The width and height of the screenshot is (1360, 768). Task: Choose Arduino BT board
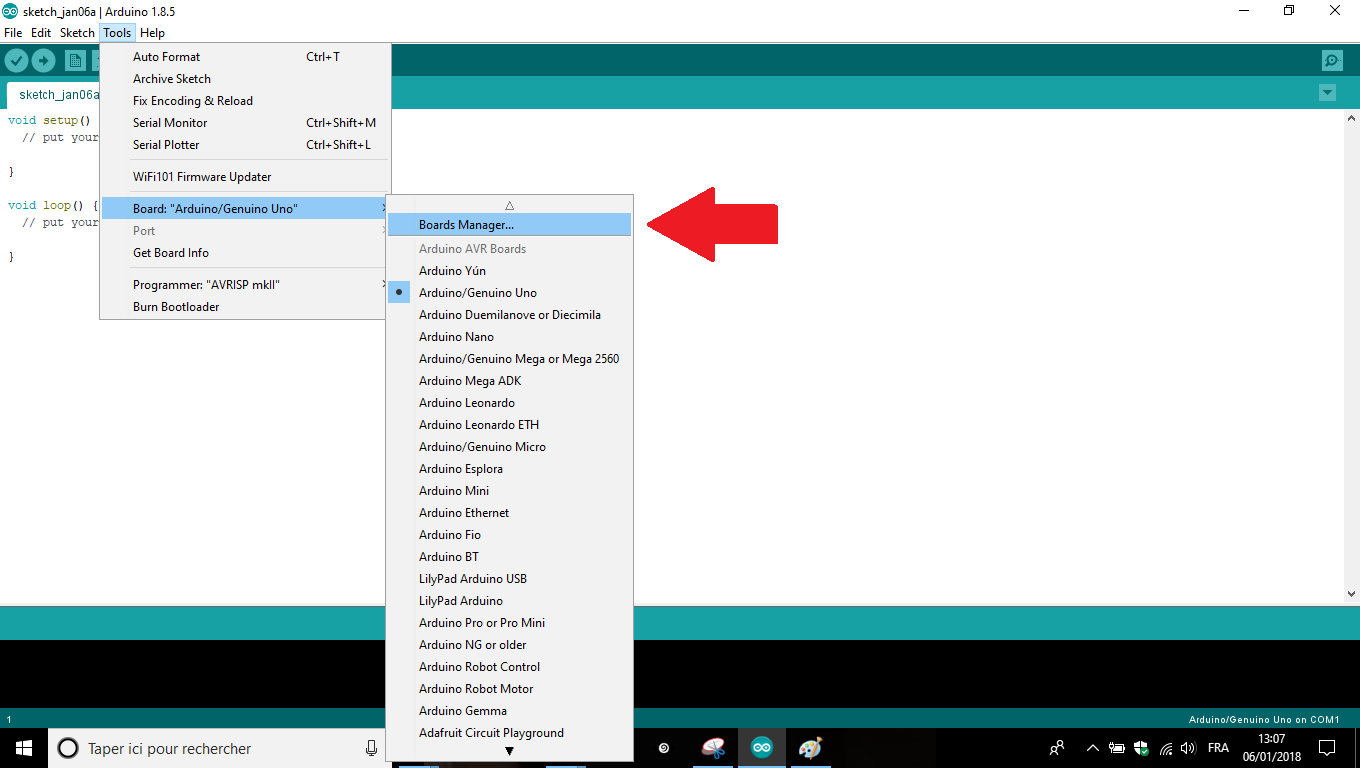click(509, 557)
